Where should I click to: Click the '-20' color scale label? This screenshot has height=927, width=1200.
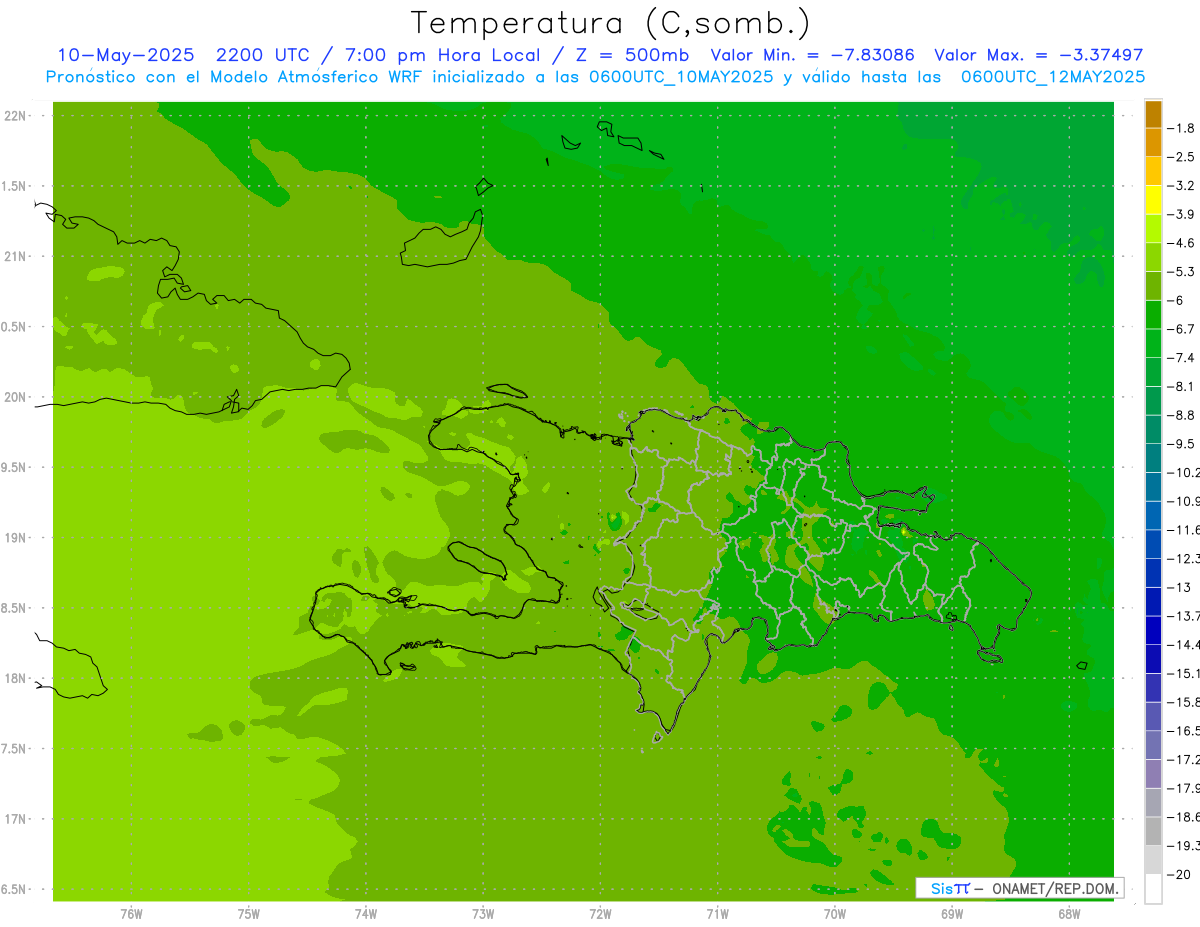tap(1179, 874)
